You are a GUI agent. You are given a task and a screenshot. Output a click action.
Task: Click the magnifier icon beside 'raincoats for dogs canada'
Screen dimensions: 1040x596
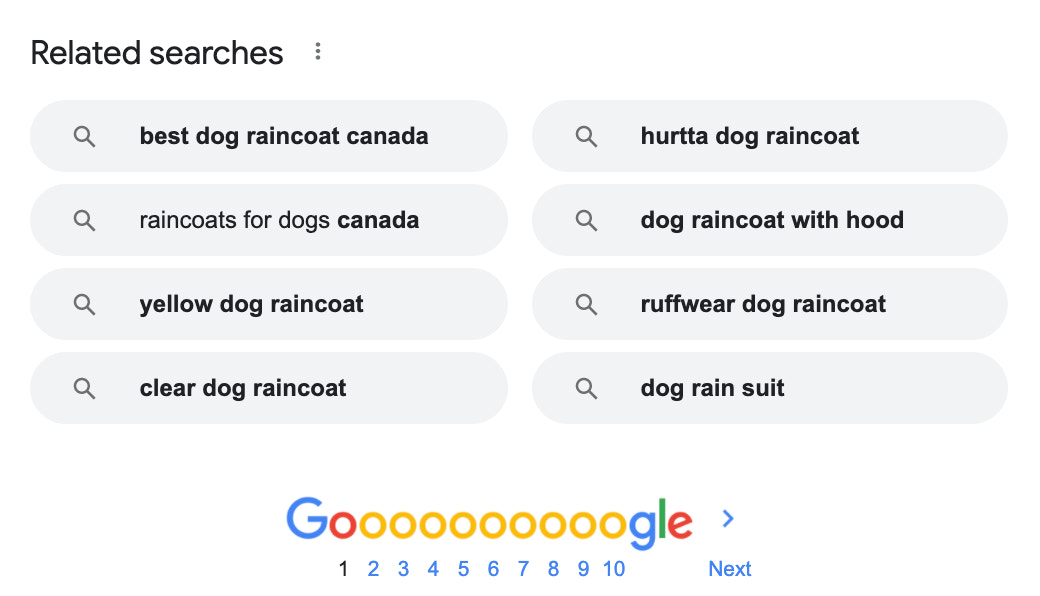(84, 220)
